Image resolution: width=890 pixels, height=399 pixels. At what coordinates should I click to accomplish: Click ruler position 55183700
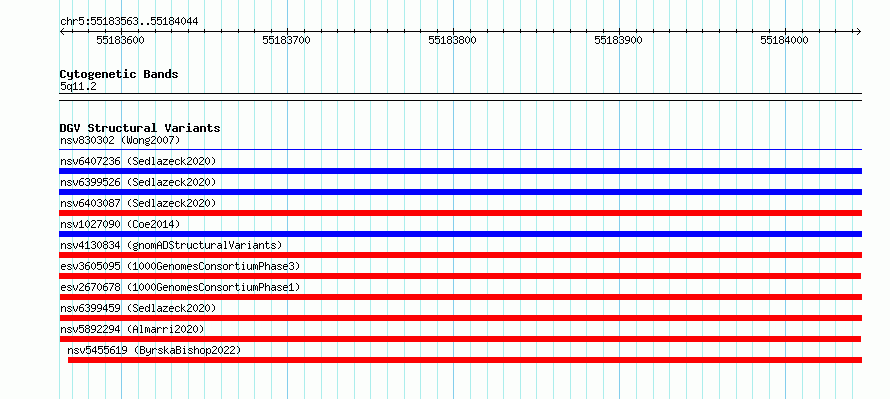coord(287,40)
